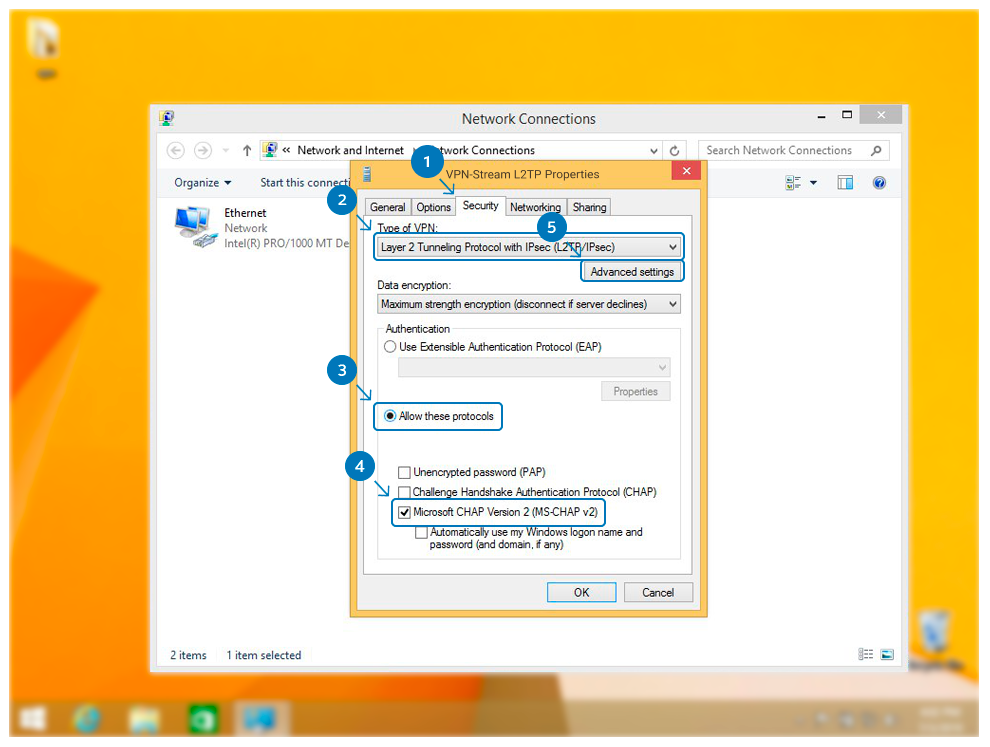The height and width of the screenshot is (747, 990).
Task: Click Cancel in VPN properties dialog
Action: (x=658, y=592)
